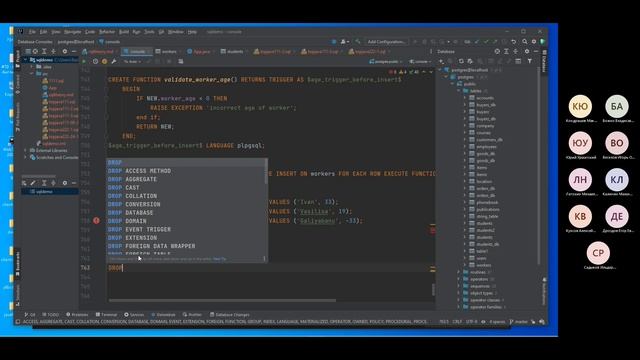Toggle the TODO tool window button
The image size is (640, 360).
(x=51, y=315)
